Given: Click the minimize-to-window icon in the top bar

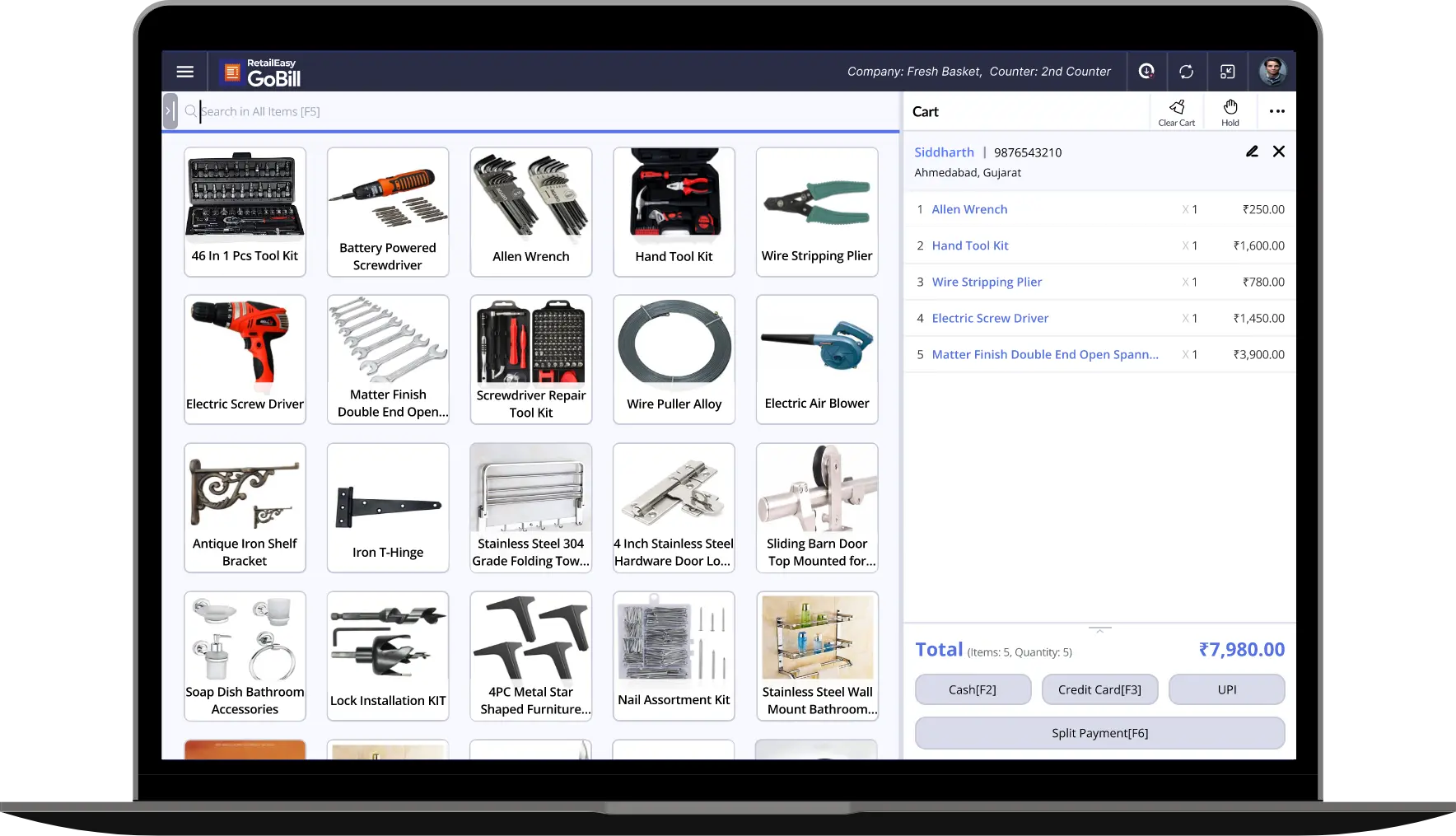Looking at the screenshot, I should click(1228, 72).
